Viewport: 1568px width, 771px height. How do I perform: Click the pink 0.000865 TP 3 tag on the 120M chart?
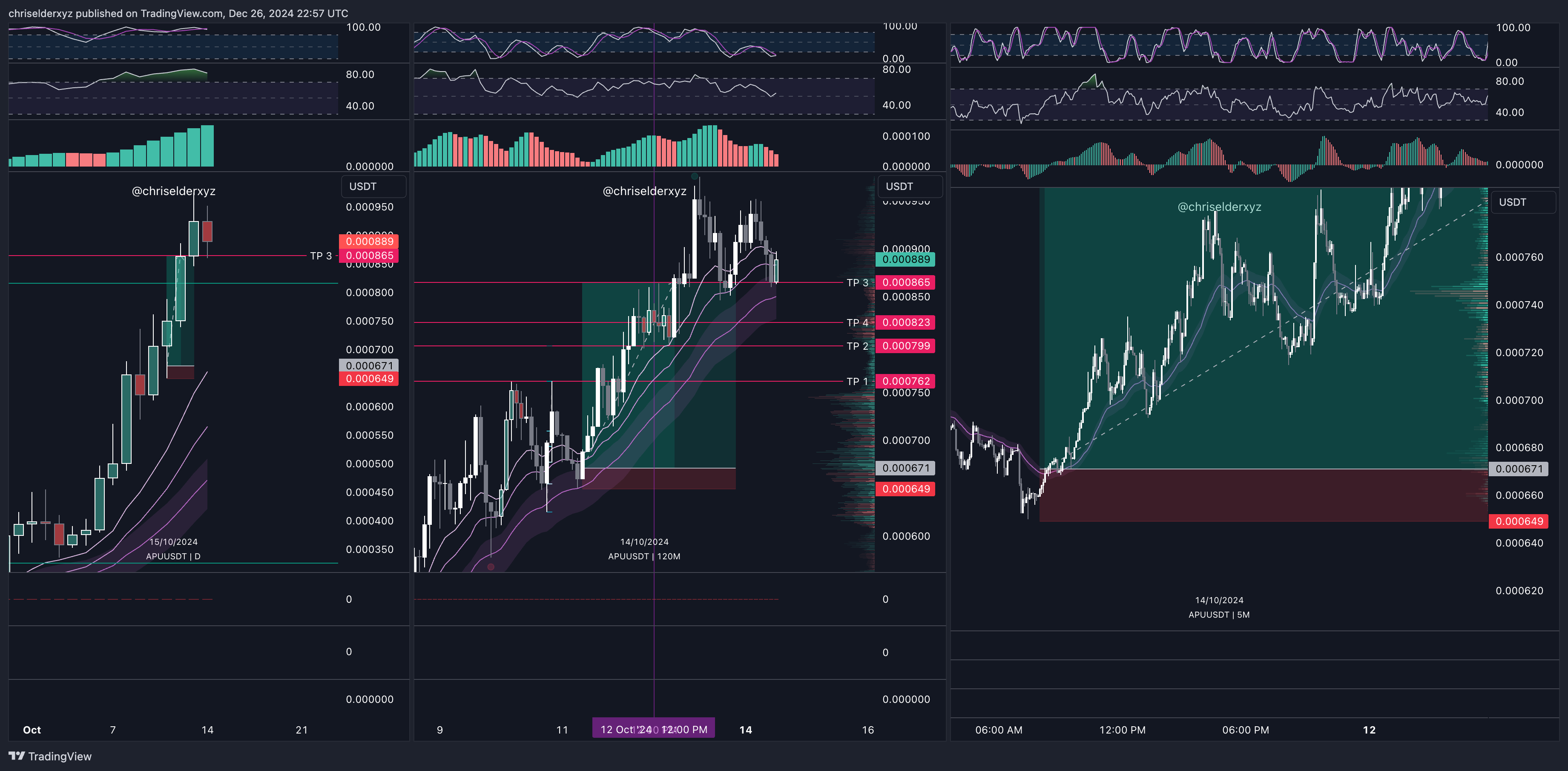coord(905,282)
